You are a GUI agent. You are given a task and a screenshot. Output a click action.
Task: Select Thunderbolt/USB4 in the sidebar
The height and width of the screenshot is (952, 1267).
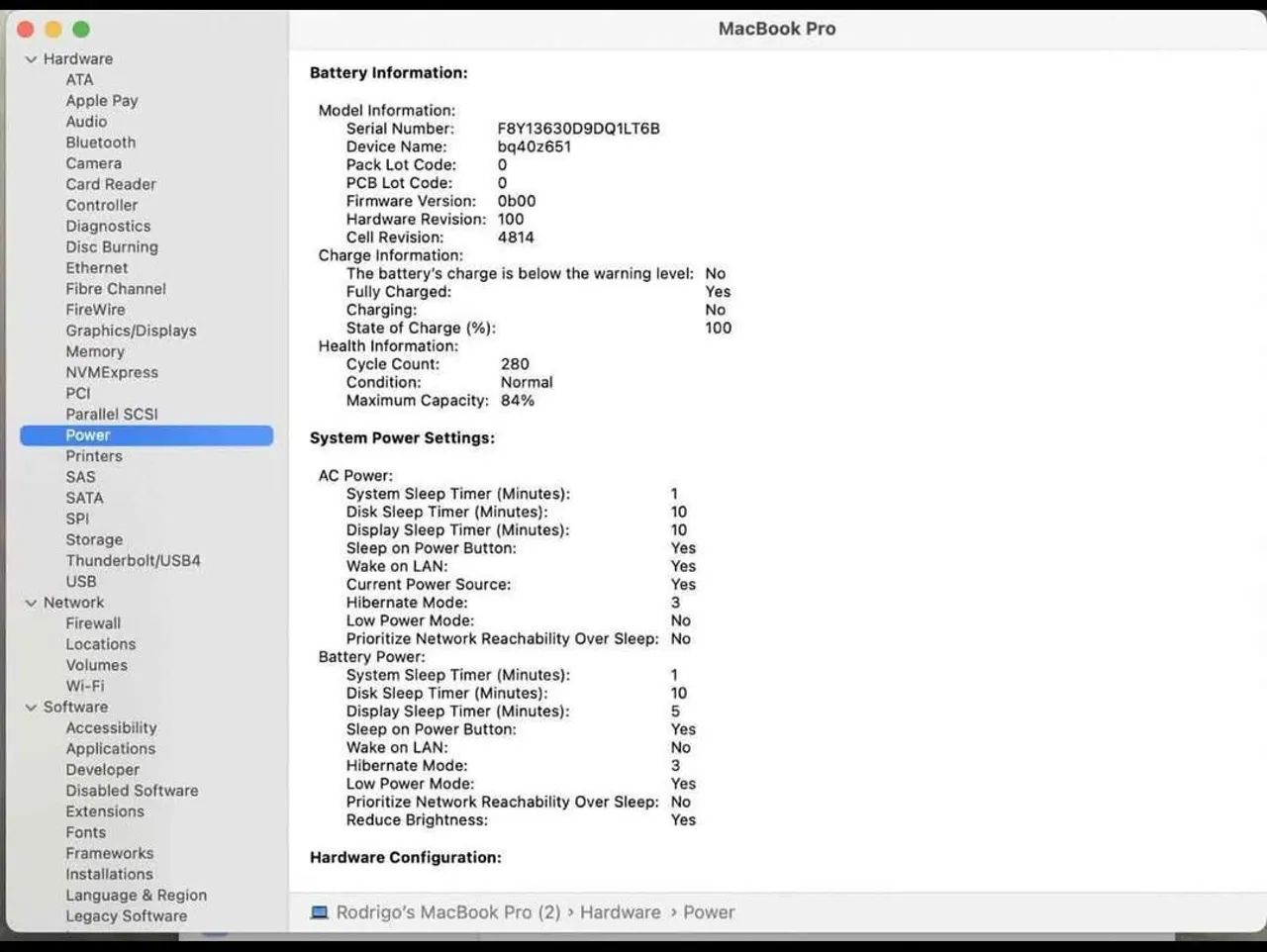point(134,560)
